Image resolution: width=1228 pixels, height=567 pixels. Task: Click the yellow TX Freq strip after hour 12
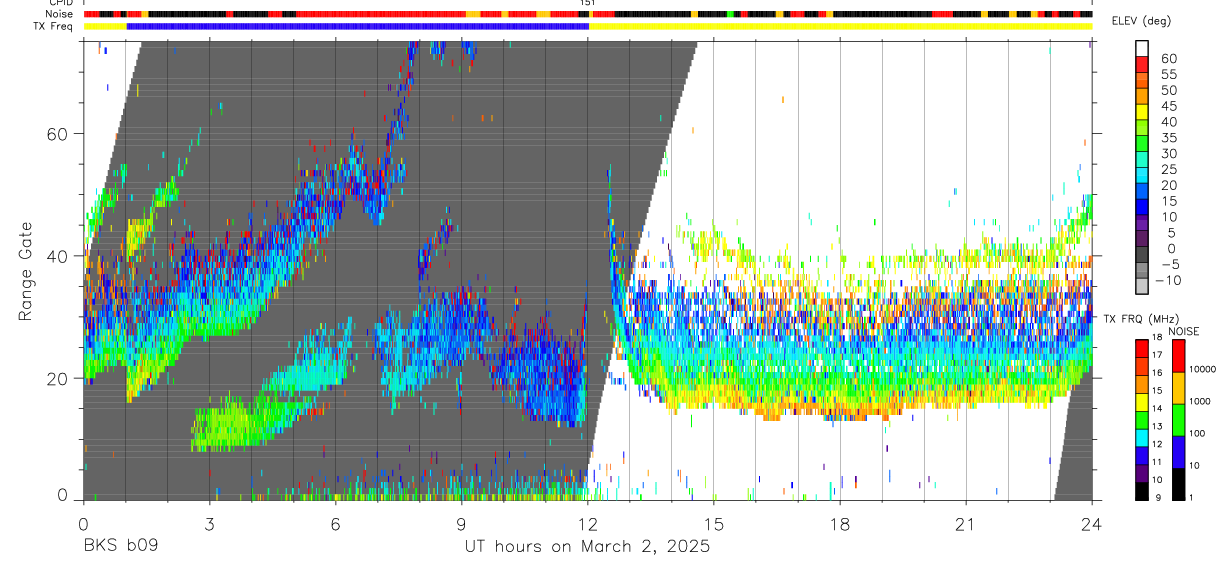click(x=841, y=26)
